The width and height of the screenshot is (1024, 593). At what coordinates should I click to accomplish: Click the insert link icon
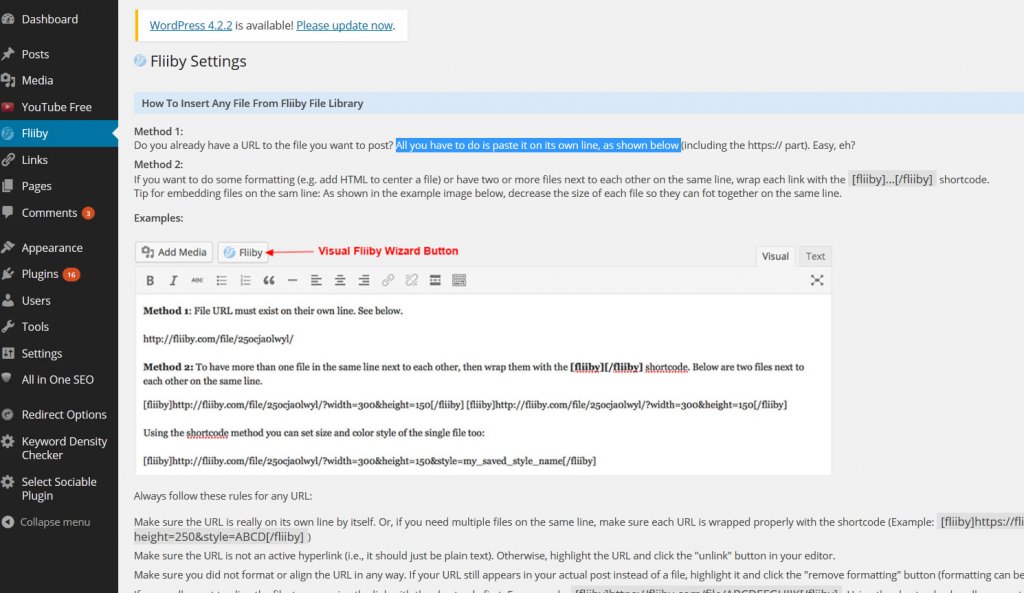pos(387,280)
